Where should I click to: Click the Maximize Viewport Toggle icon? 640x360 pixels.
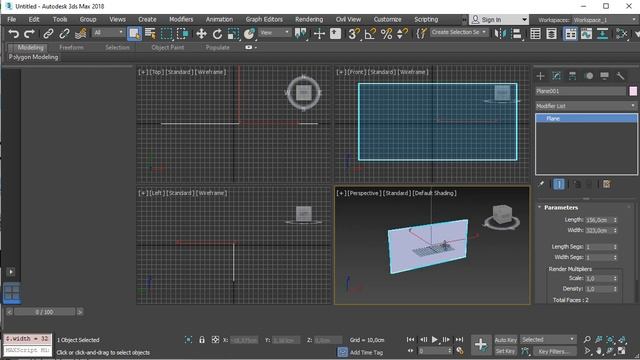[x=622, y=351]
